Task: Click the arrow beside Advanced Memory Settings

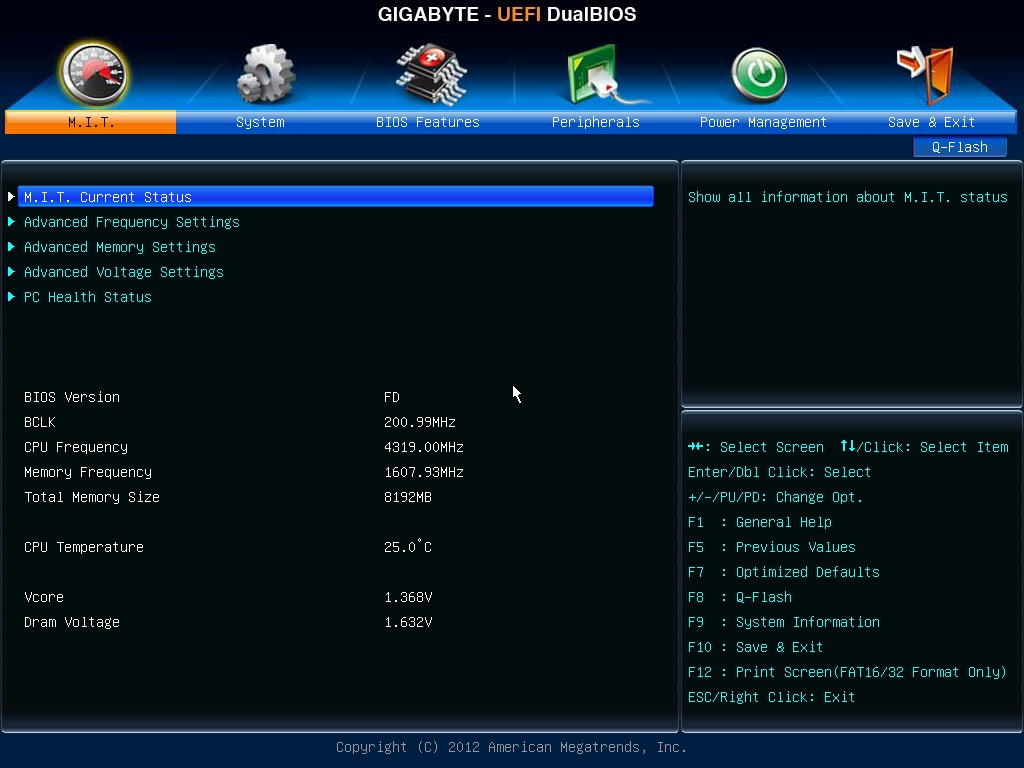Action: pyautogui.click(x=11, y=247)
